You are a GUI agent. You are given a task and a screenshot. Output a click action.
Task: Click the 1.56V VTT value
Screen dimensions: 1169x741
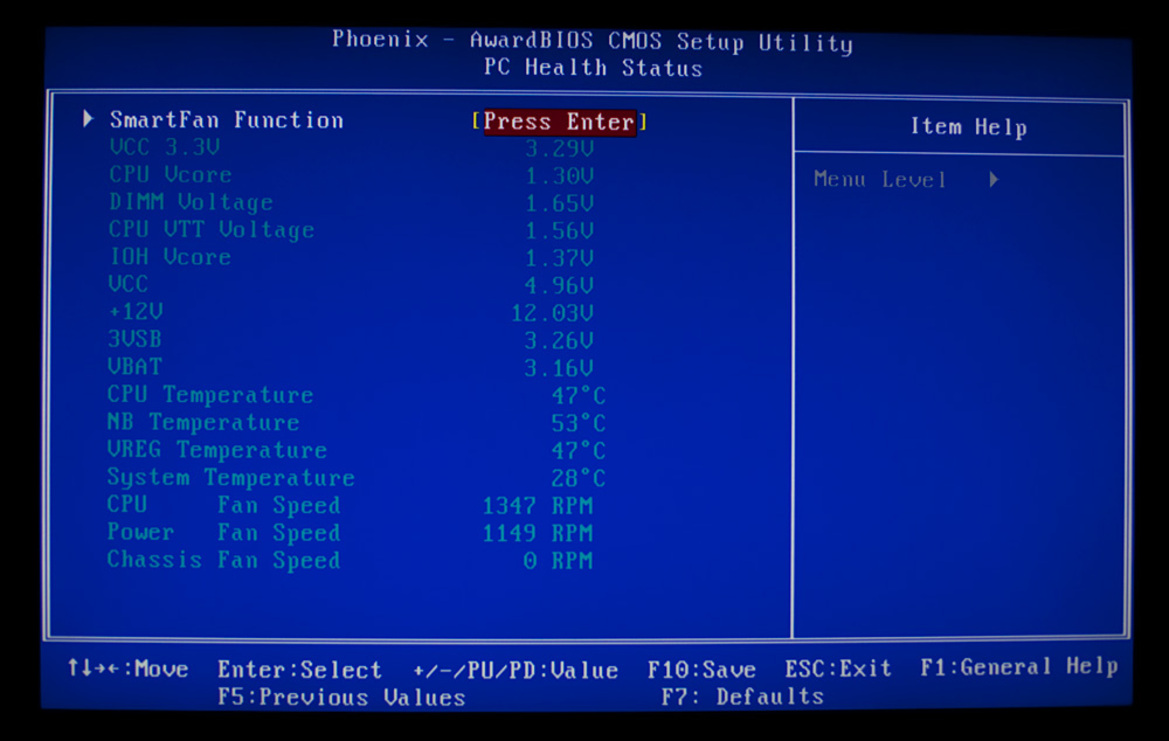click(559, 231)
